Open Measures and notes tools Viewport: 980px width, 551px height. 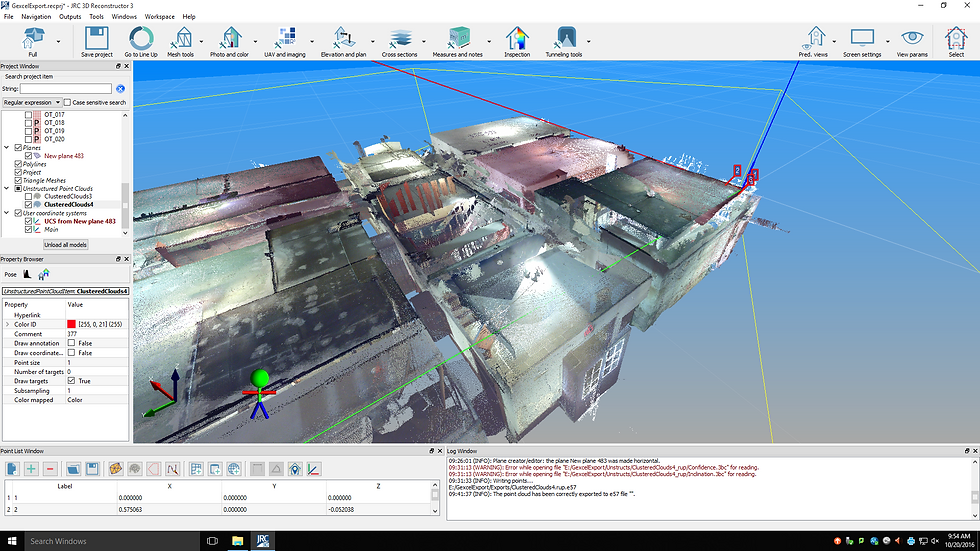tap(458, 38)
